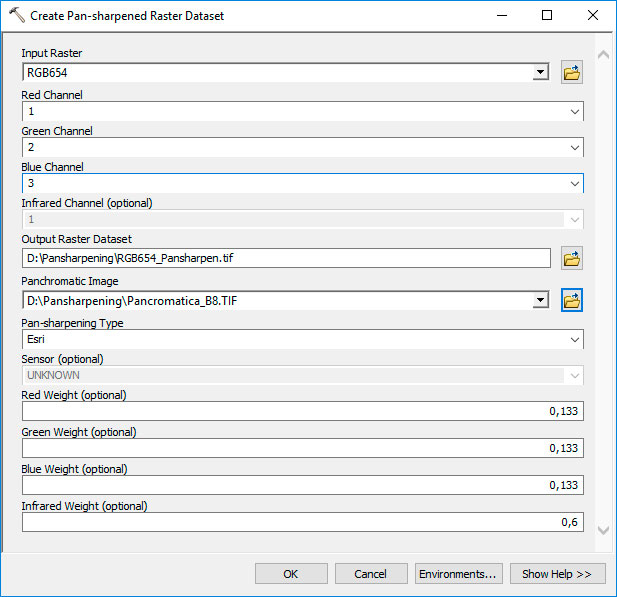Screen dimensions: 617x597
Task: Open the Red Channel dropdown
Action: pos(575,111)
